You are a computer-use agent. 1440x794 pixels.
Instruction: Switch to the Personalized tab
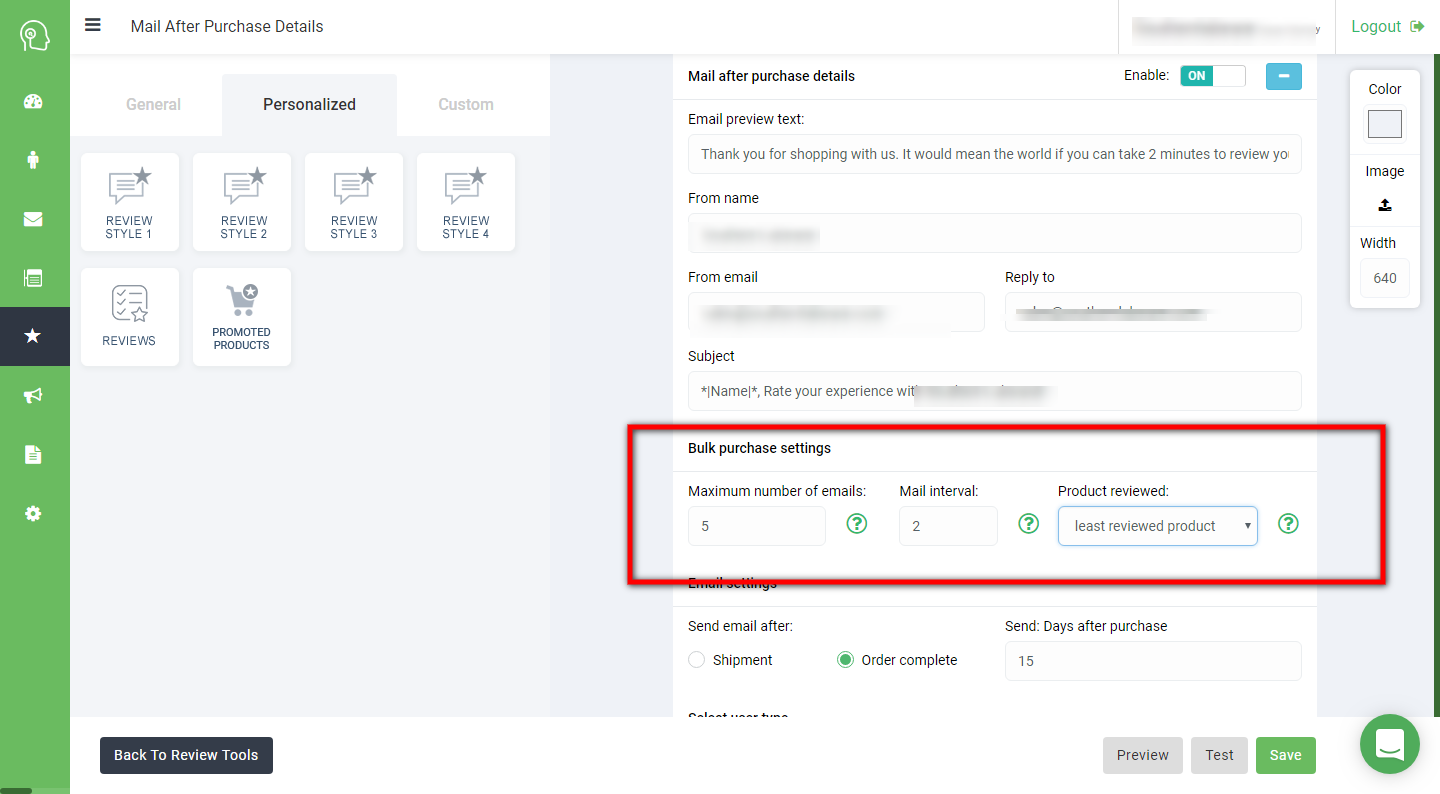pos(309,104)
